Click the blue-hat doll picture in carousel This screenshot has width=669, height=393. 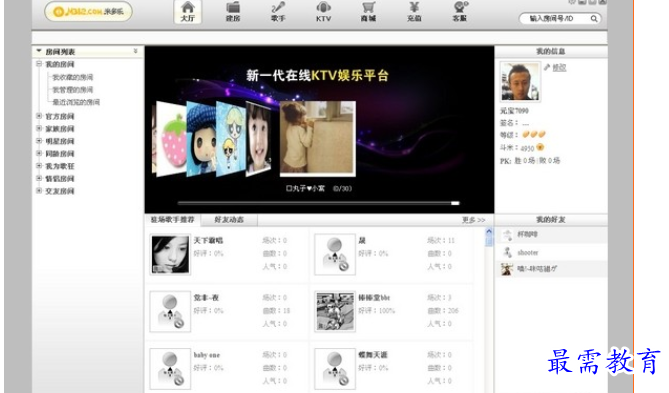coord(201,139)
